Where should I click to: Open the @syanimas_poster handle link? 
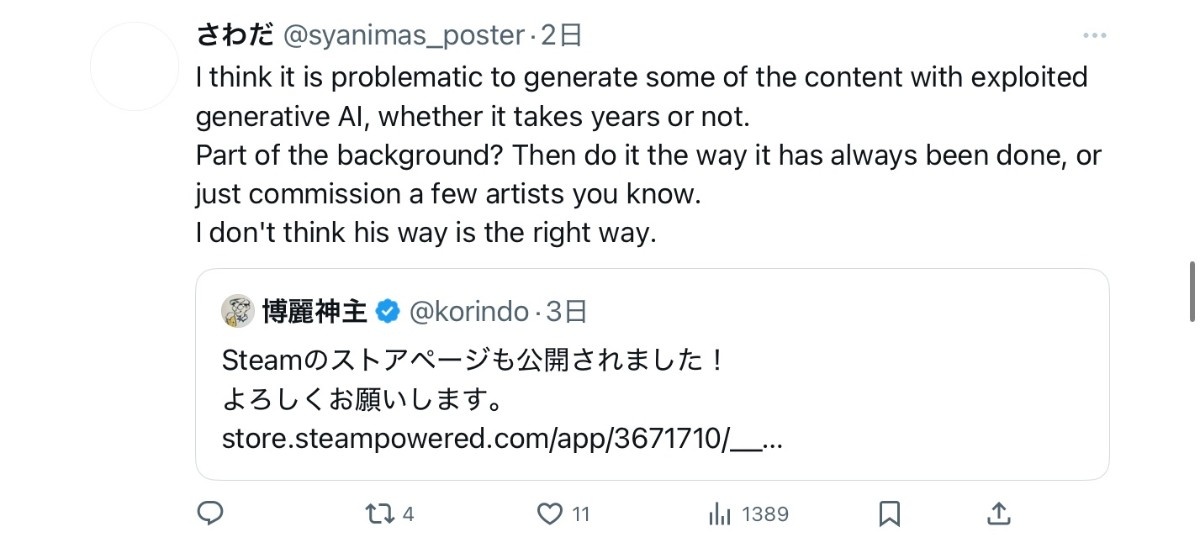click(x=404, y=36)
